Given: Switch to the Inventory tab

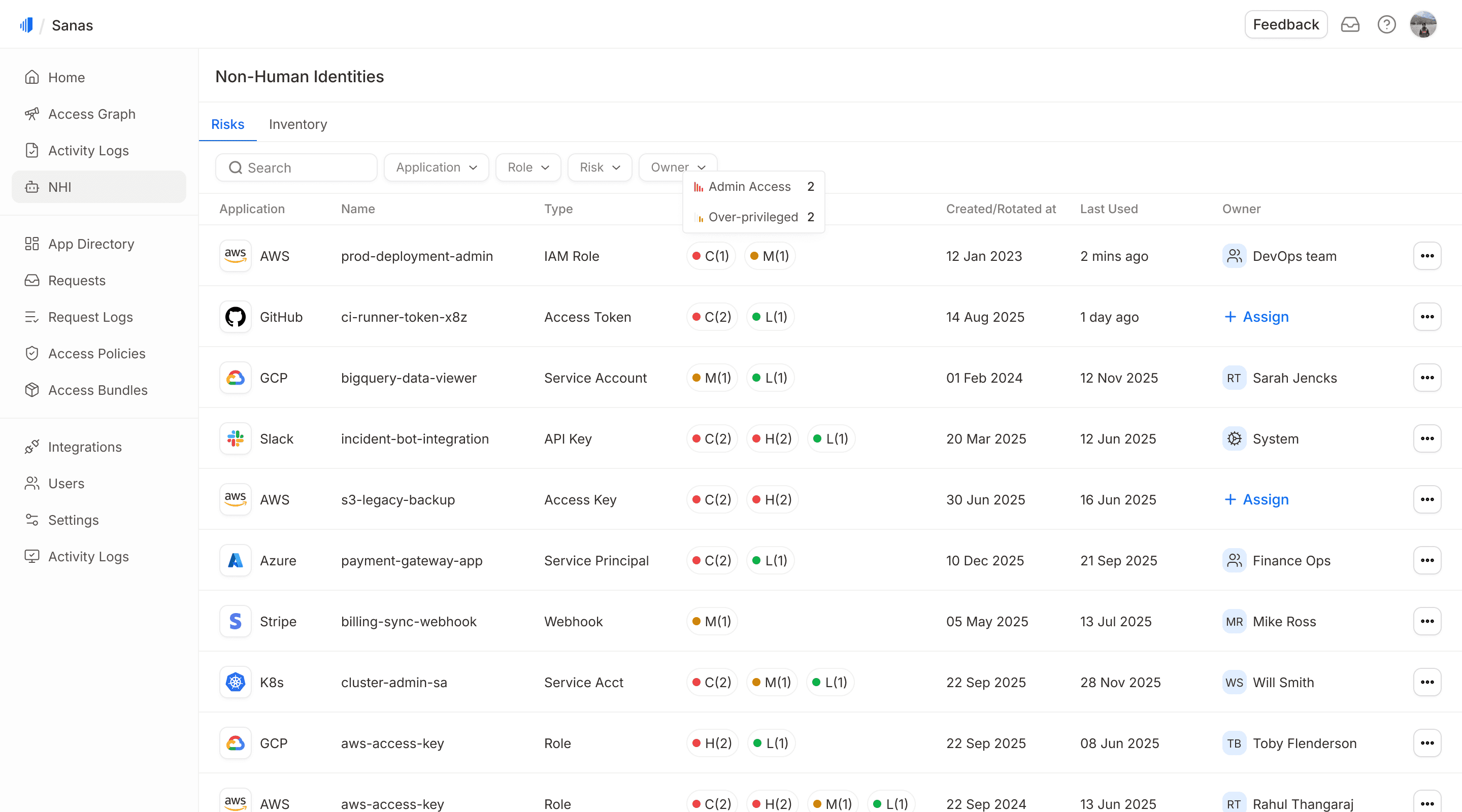Looking at the screenshot, I should [297, 124].
